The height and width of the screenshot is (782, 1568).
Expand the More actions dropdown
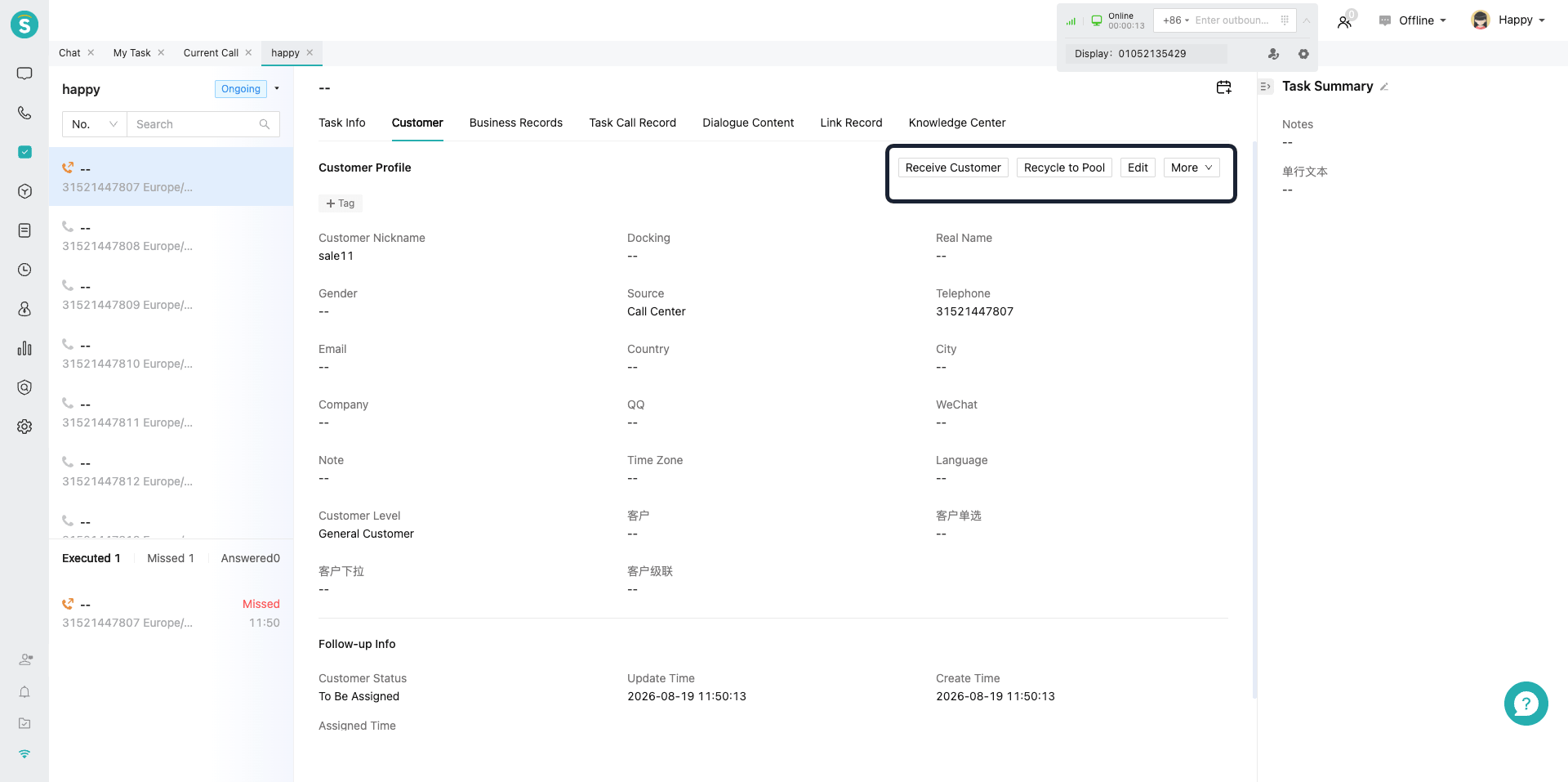[x=1192, y=168]
